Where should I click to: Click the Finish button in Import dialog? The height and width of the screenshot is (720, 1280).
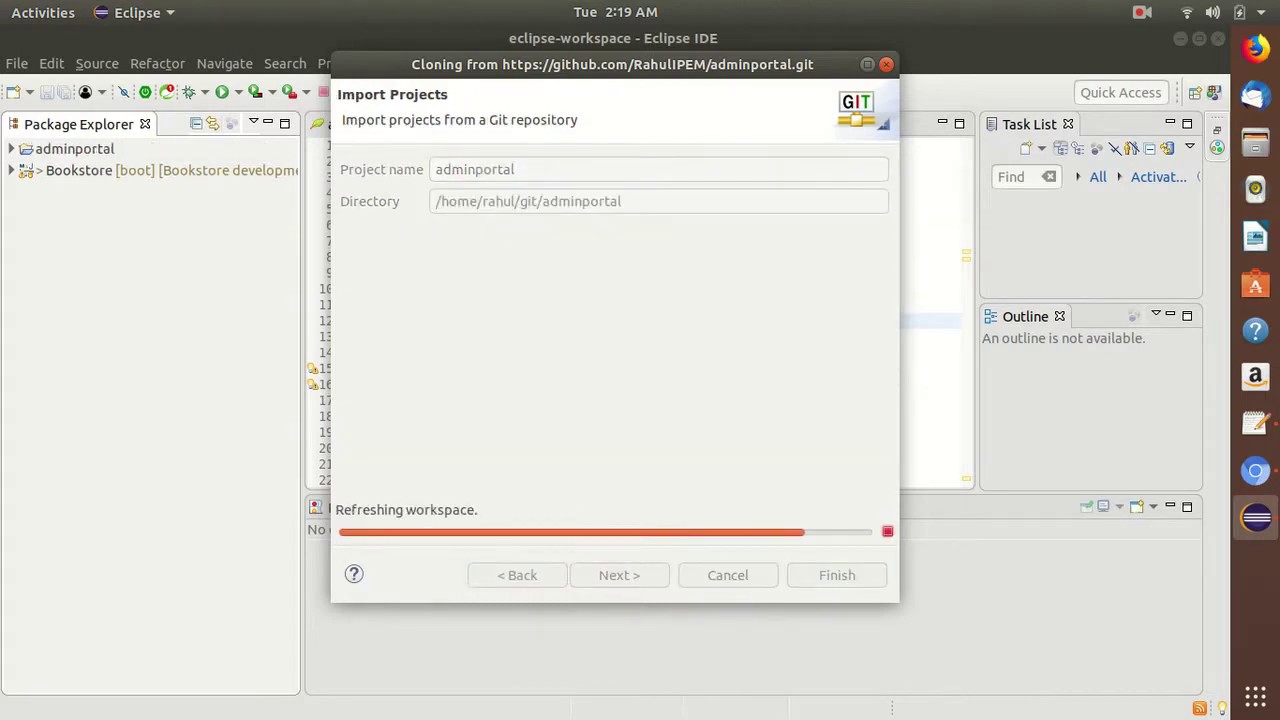coord(837,575)
